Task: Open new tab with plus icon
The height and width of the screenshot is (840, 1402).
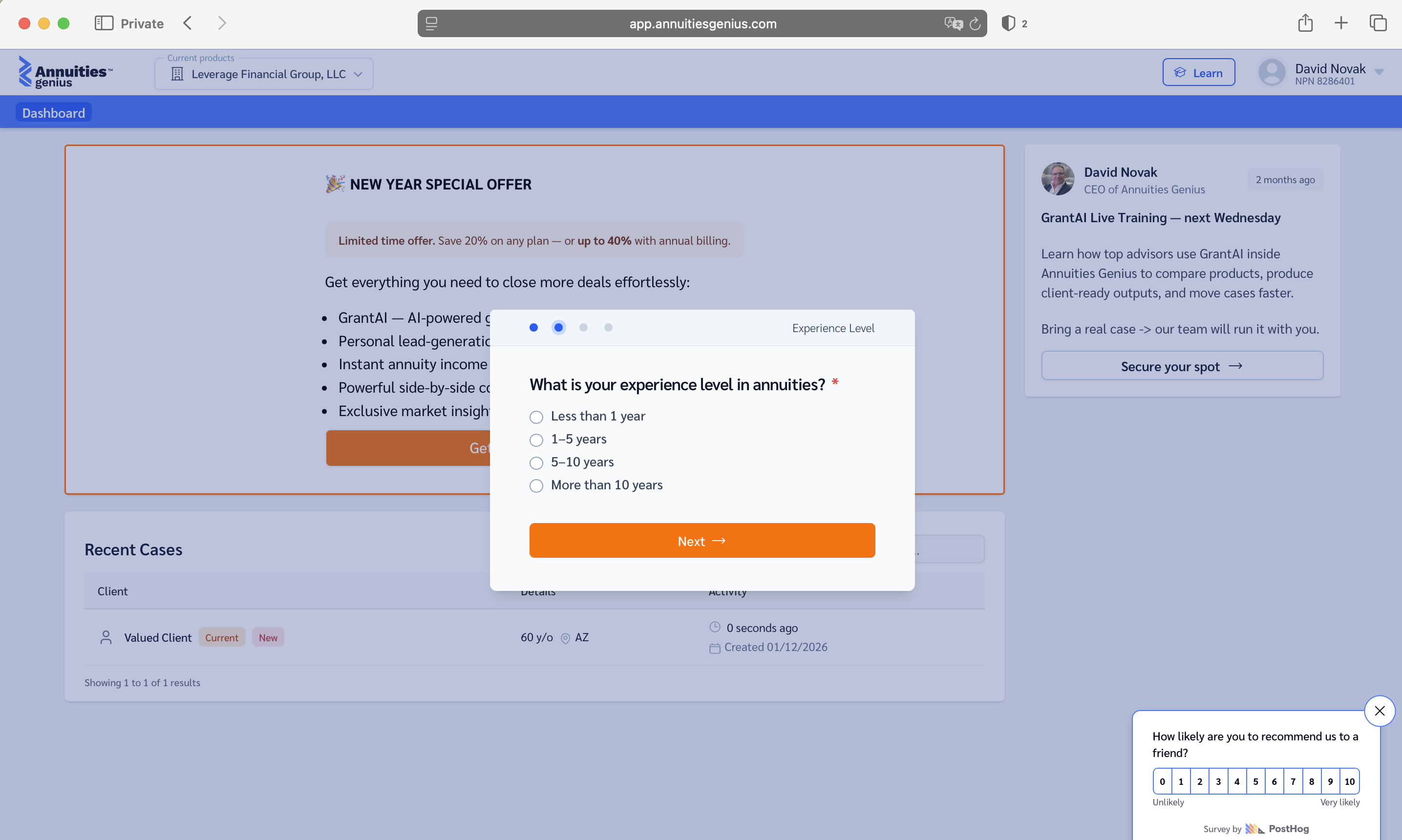Action: click(1341, 23)
